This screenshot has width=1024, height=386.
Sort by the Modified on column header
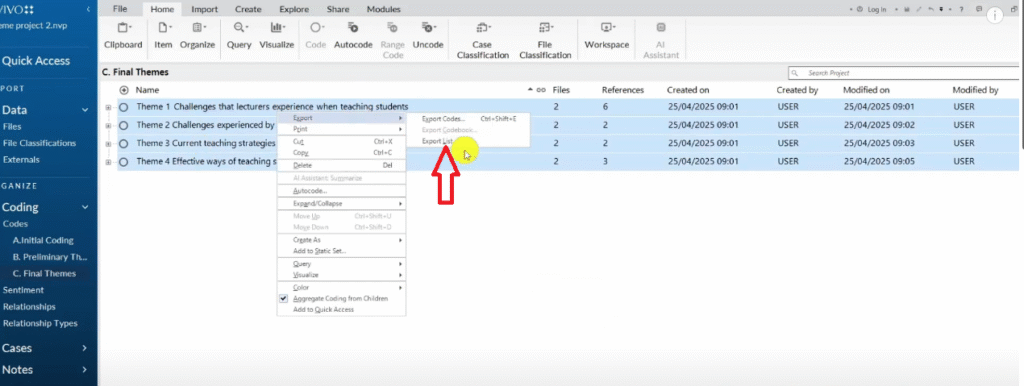tap(866, 90)
